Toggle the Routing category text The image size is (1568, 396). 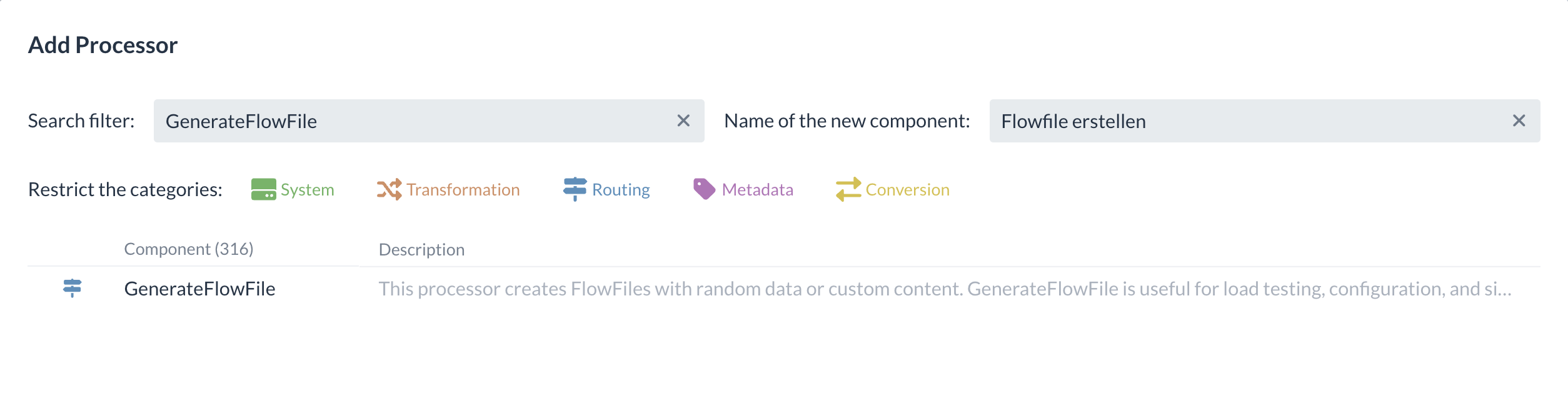(621, 190)
